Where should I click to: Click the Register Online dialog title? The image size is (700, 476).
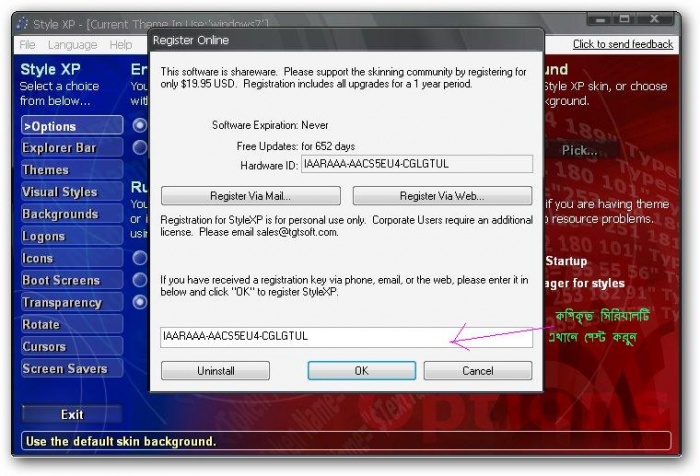point(191,40)
